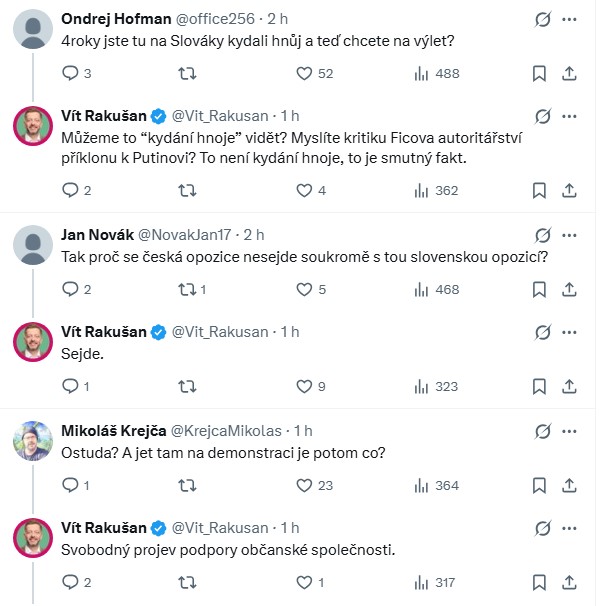Bookmark Ondrej Hofman's tweet

tap(539, 73)
